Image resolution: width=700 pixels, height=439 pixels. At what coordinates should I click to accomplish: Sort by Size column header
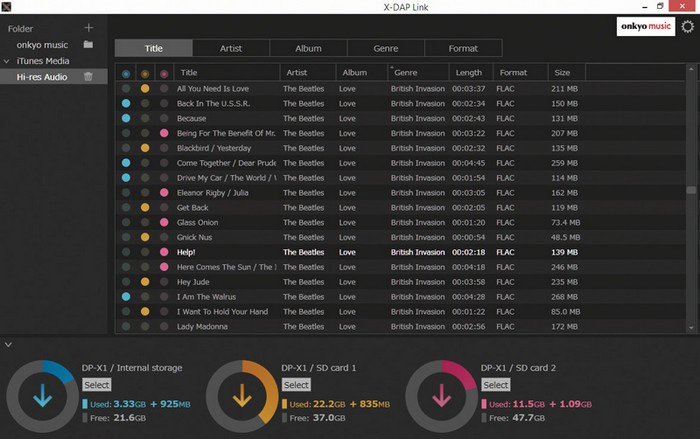pos(567,72)
